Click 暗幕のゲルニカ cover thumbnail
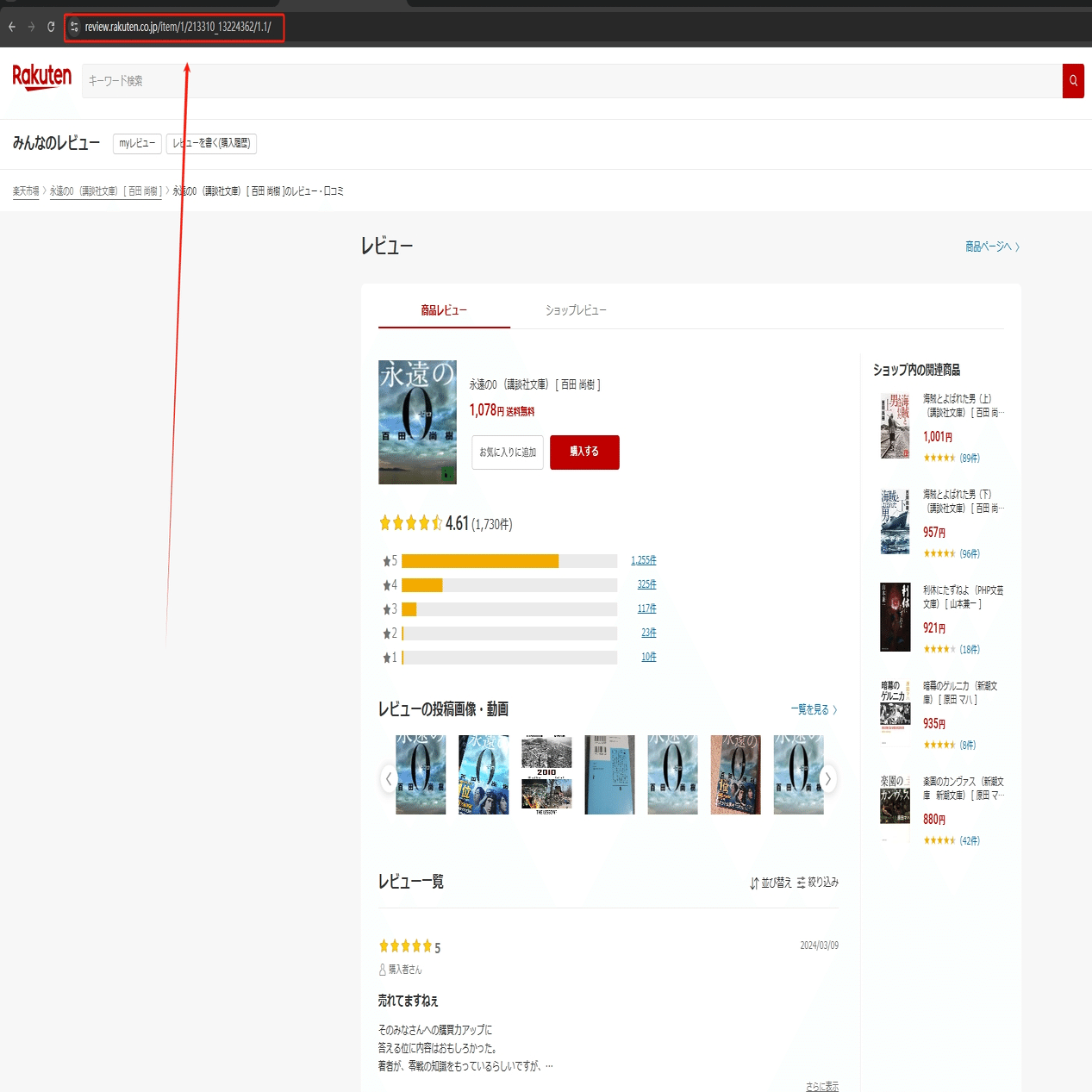The image size is (1092, 1092). (895, 713)
